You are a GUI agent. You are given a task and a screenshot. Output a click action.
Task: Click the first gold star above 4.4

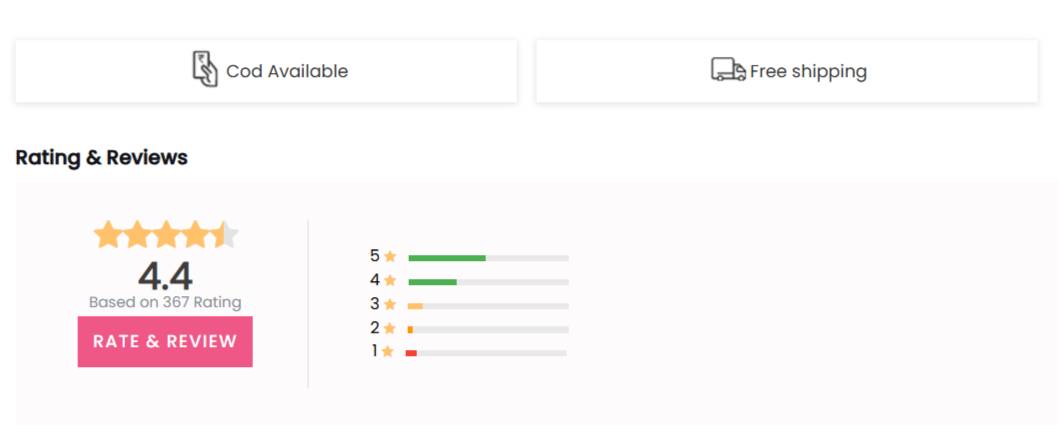(107, 234)
